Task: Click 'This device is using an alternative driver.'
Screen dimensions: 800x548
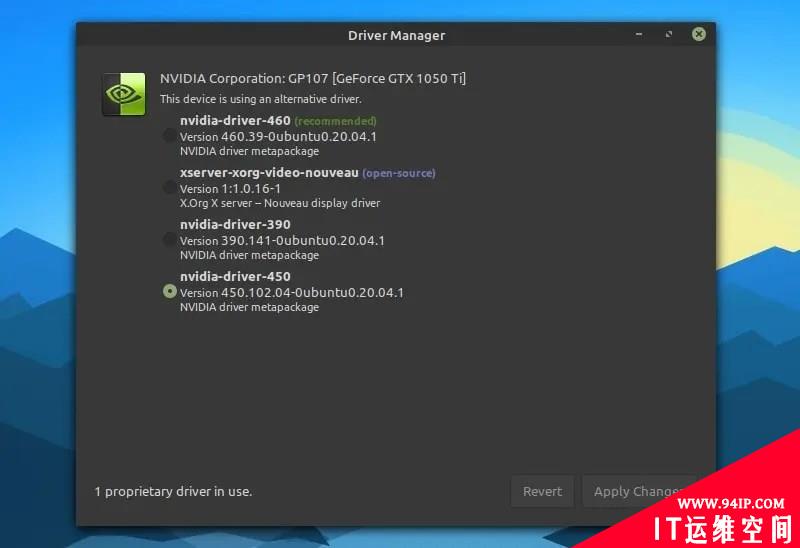Action: pos(261,99)
